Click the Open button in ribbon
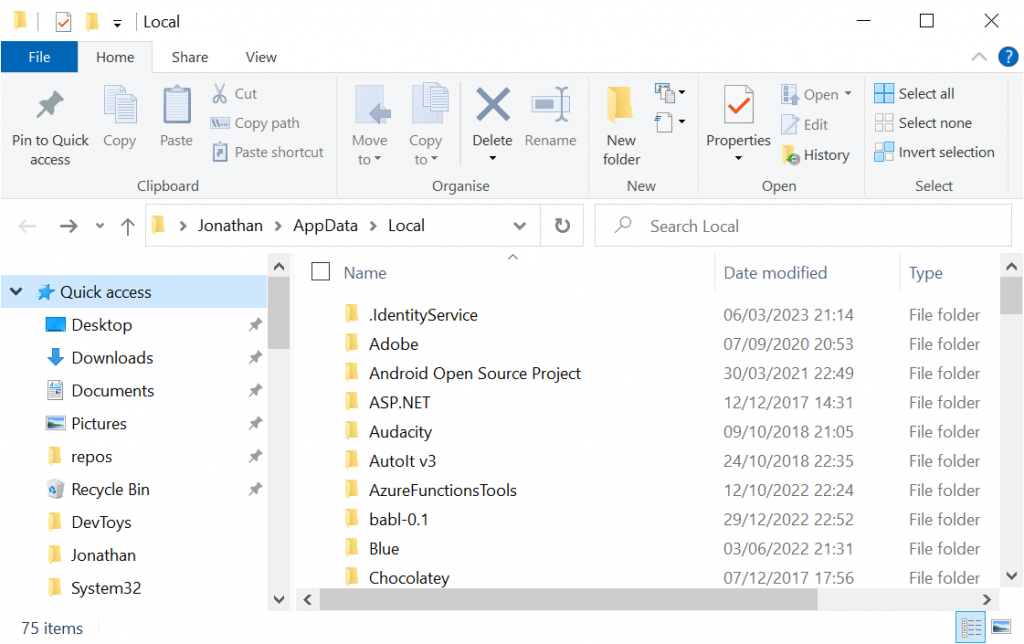Screen dimensions: 1024x644 click(x=810, y=94)
